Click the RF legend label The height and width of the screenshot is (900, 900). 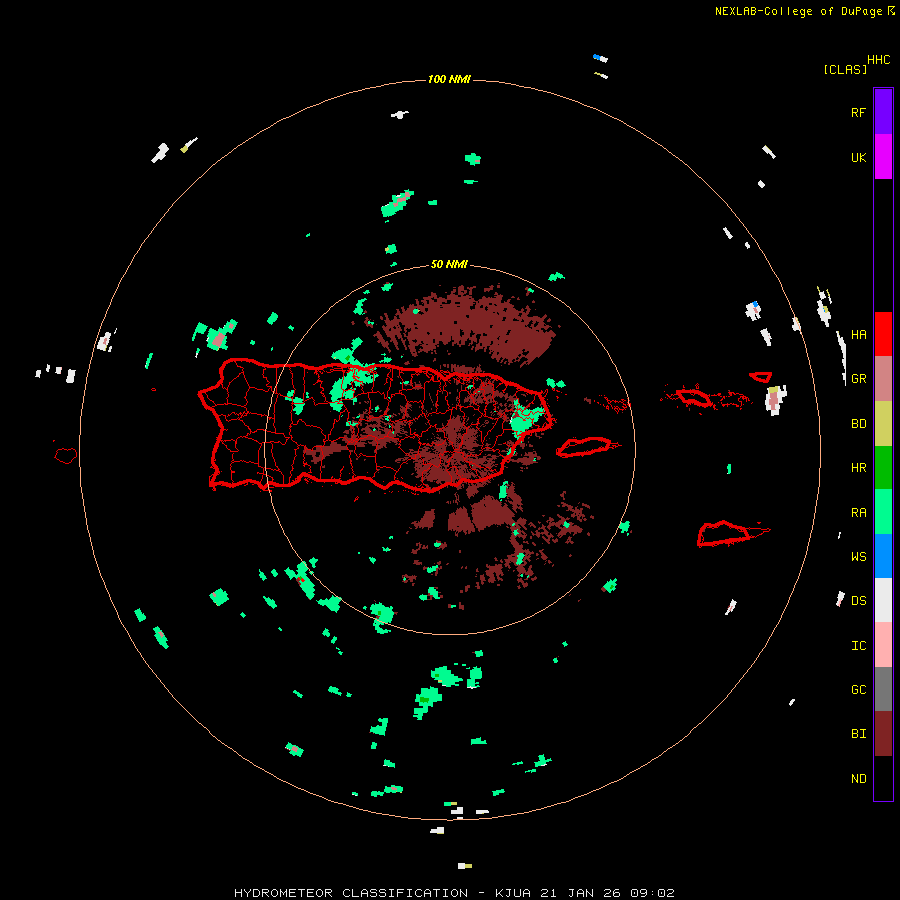[858, 112]
